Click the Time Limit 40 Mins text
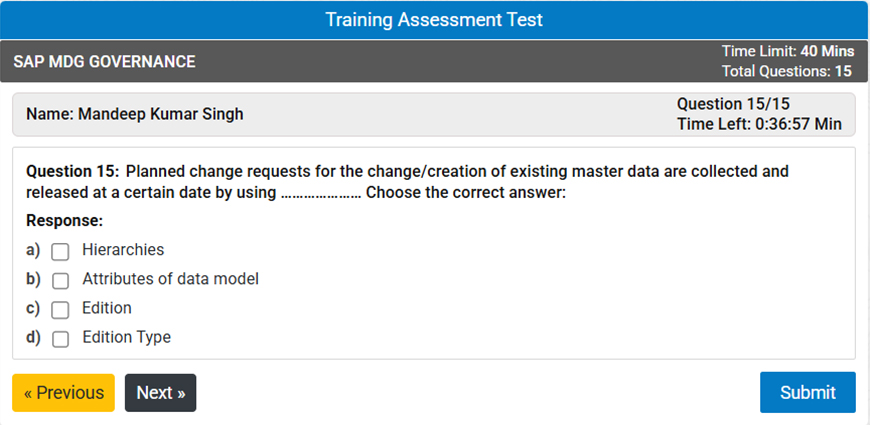Image resolution: width=870 pixels, height=425 pixels. tap(787, 51)
